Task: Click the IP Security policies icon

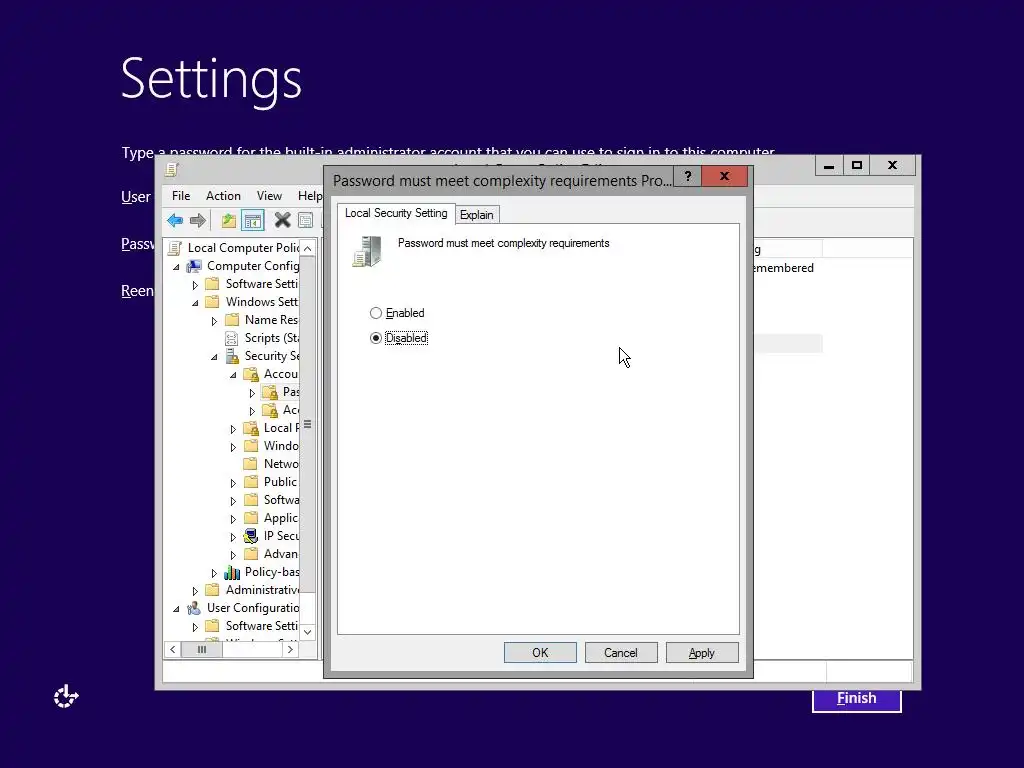Action: coord(251,536)
